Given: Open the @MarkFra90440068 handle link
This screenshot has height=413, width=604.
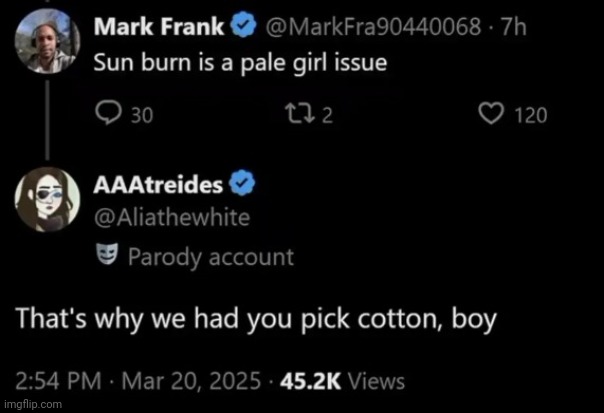Looking at the screenshot, I should pos(369,24).
